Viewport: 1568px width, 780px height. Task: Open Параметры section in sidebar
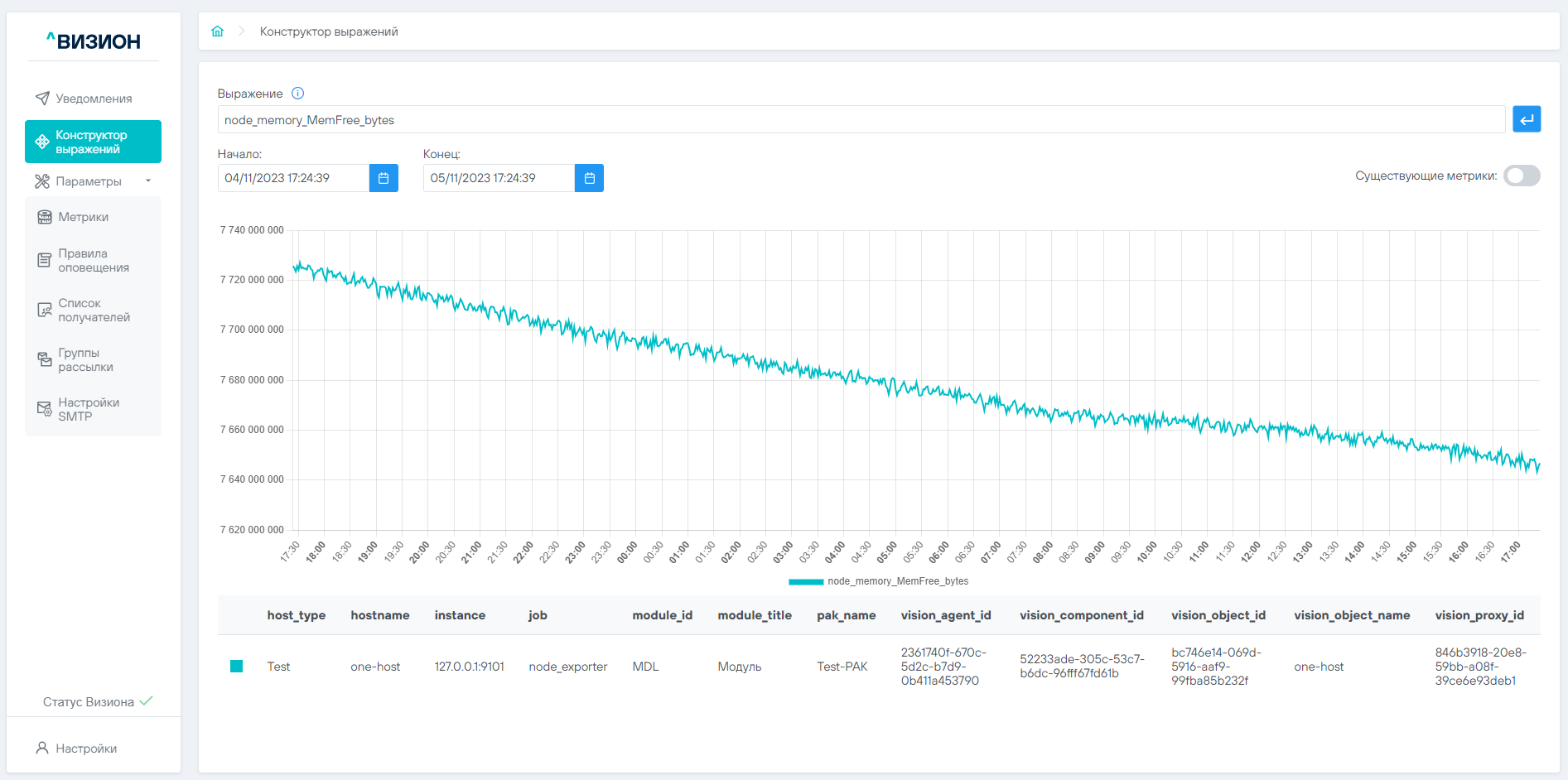pos(88,181)
